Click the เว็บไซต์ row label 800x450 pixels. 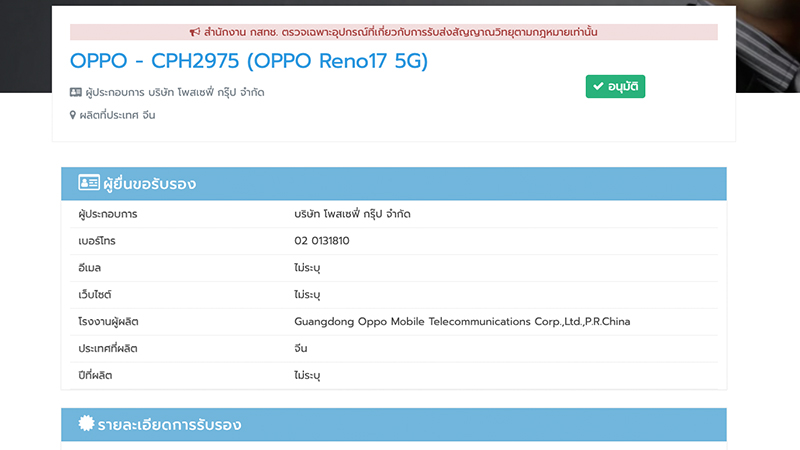point(95,295)
